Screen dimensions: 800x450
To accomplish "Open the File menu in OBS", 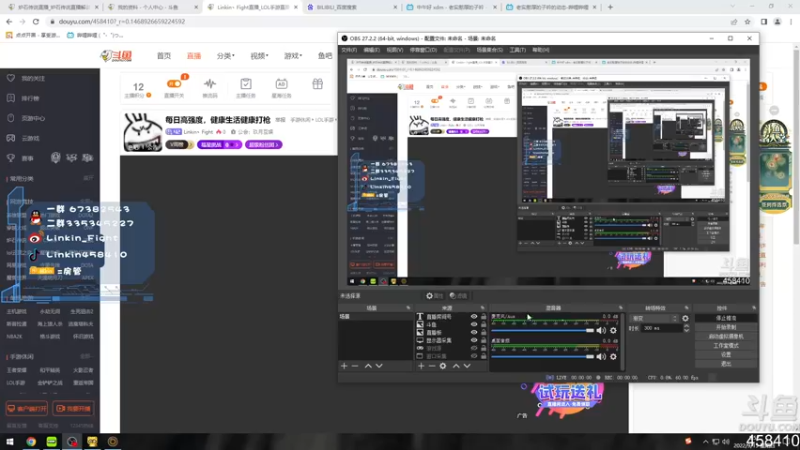I will click(349, 50).
